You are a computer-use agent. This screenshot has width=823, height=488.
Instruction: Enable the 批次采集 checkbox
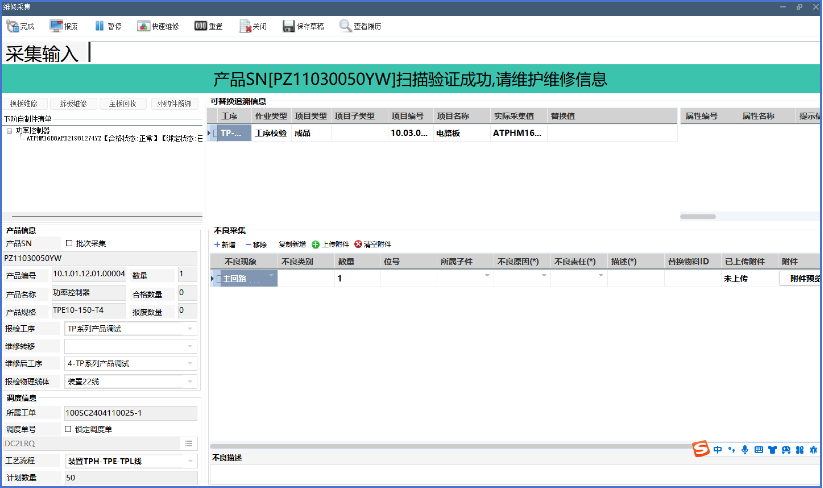pos(69,243)
